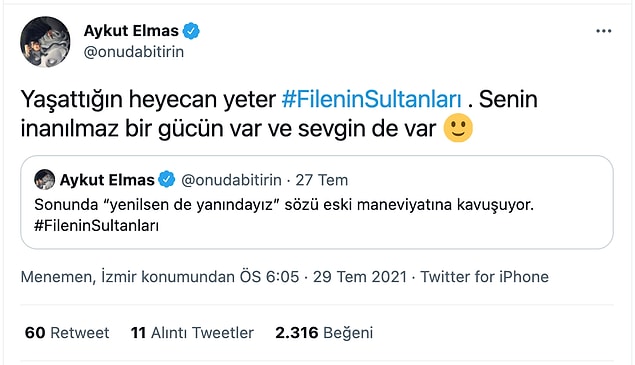View the 11 Alıntı Tweetler list
Screen dimensions: 635x365
(x=192, y=333)
